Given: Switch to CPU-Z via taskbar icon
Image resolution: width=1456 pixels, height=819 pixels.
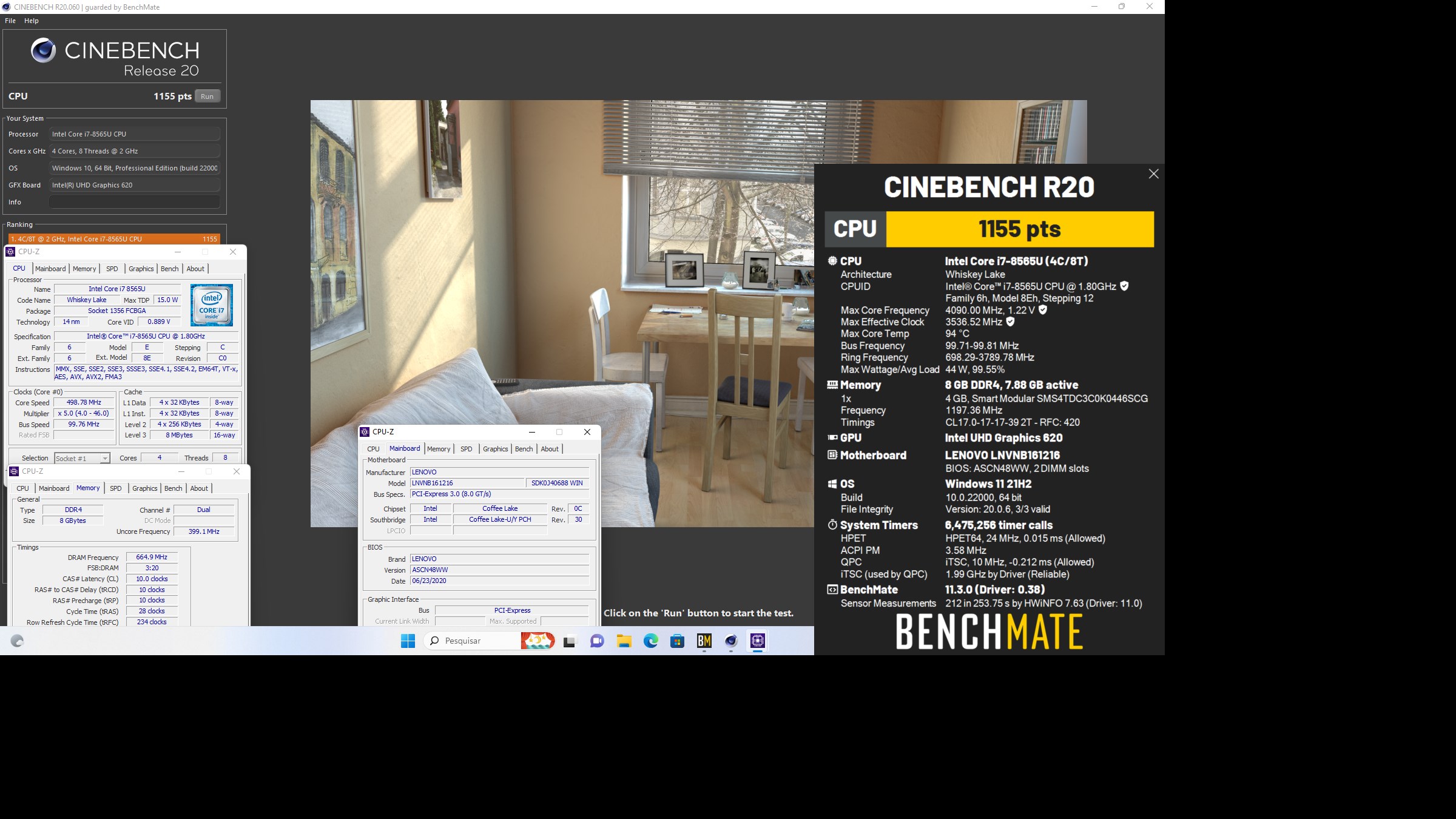Looking at the screenshot, I should pos(758,641).
